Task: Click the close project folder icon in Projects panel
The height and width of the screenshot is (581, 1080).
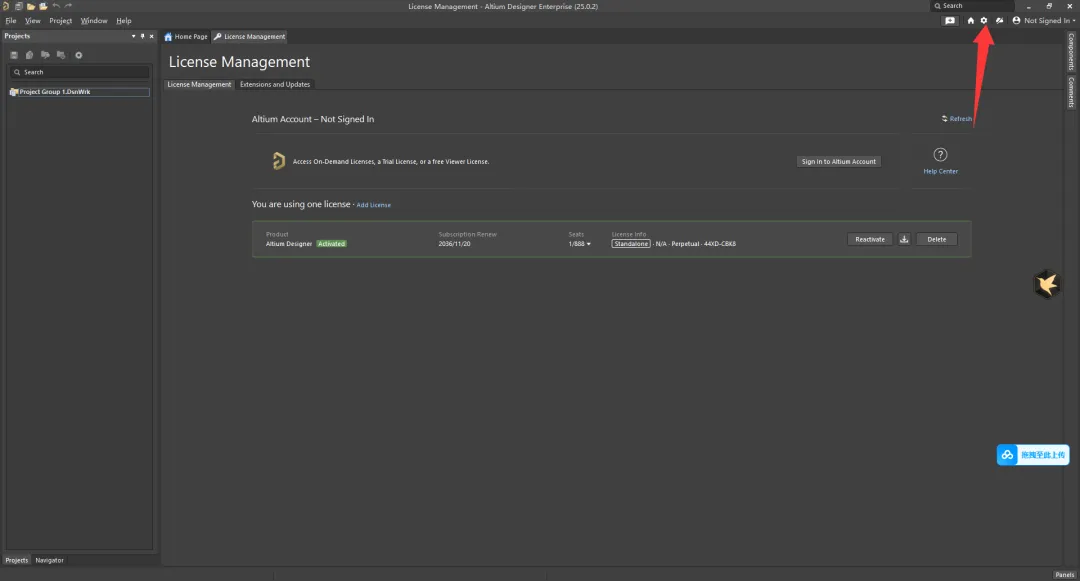Action: pos(61,55)
